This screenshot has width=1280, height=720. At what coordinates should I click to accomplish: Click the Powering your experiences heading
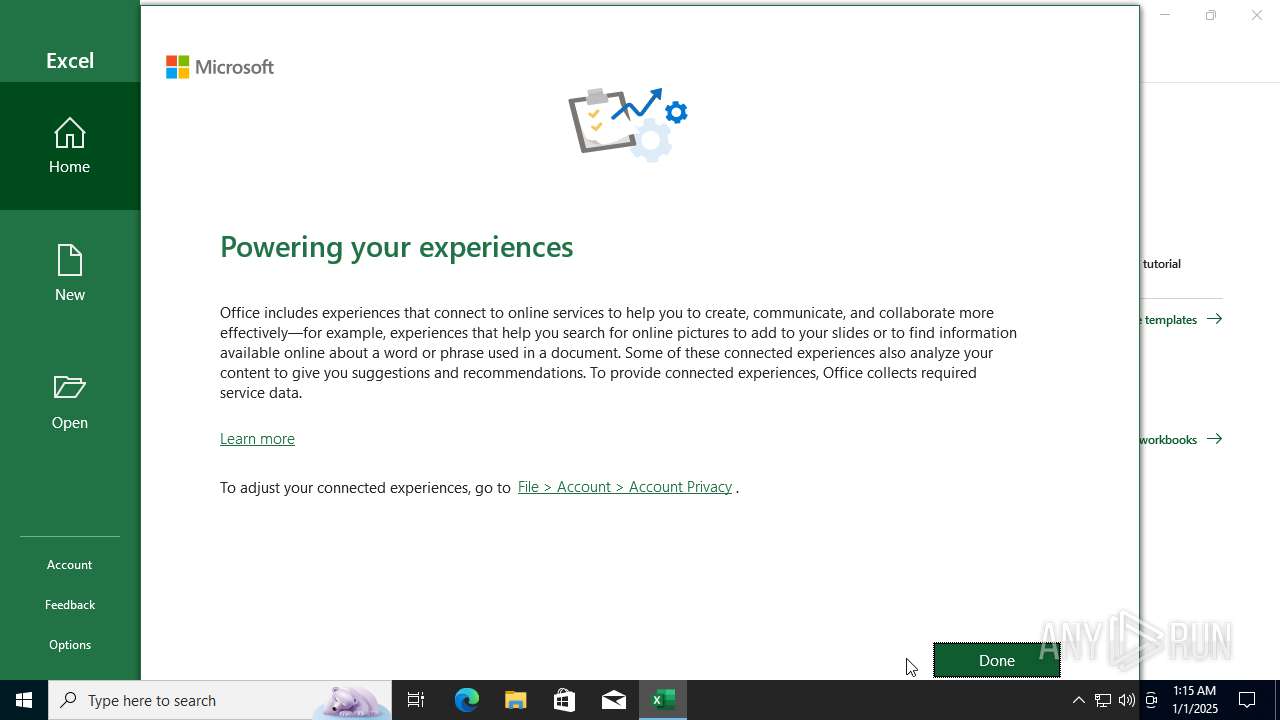coord(397,247)
